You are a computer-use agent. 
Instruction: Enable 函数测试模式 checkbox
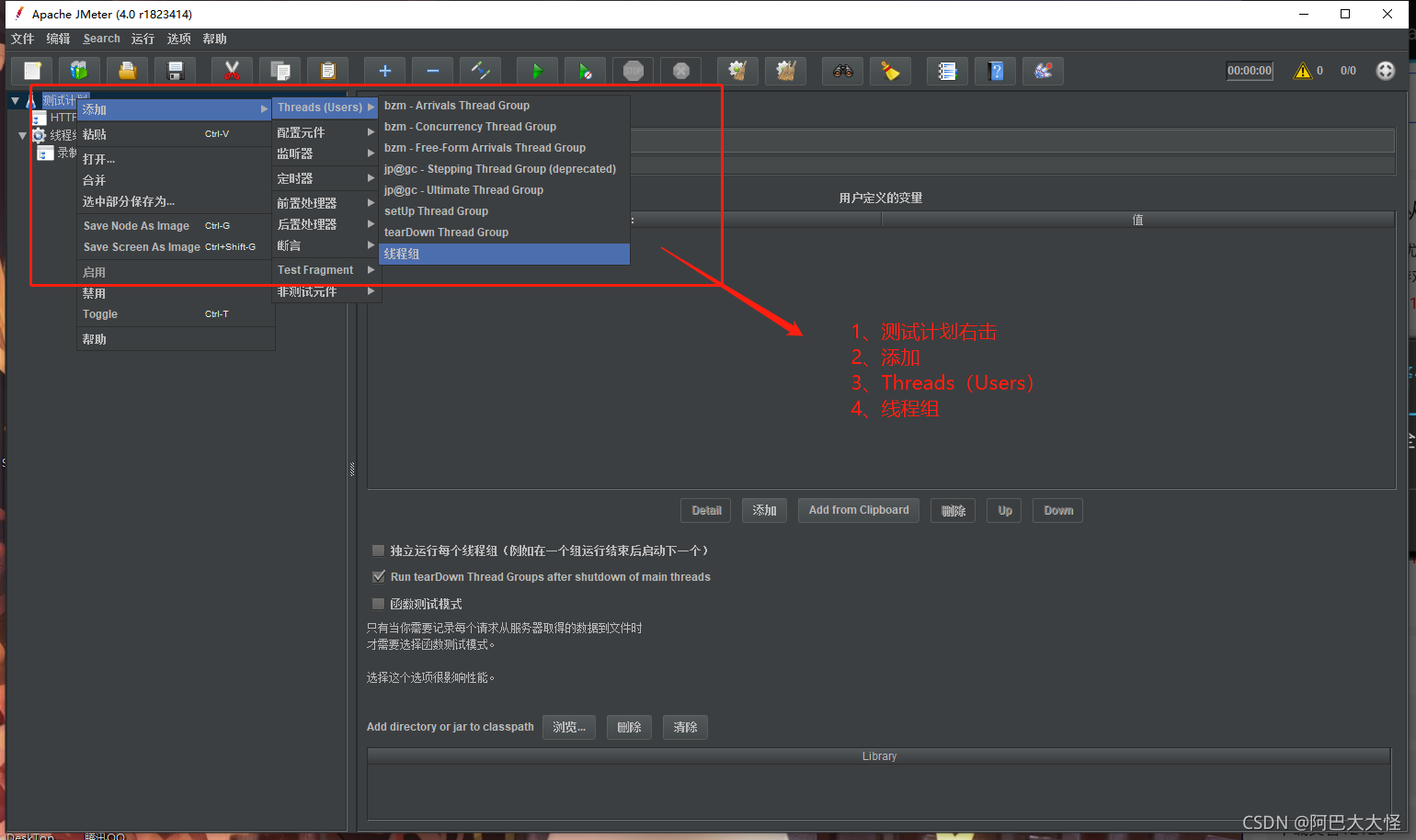click(378, 604)
